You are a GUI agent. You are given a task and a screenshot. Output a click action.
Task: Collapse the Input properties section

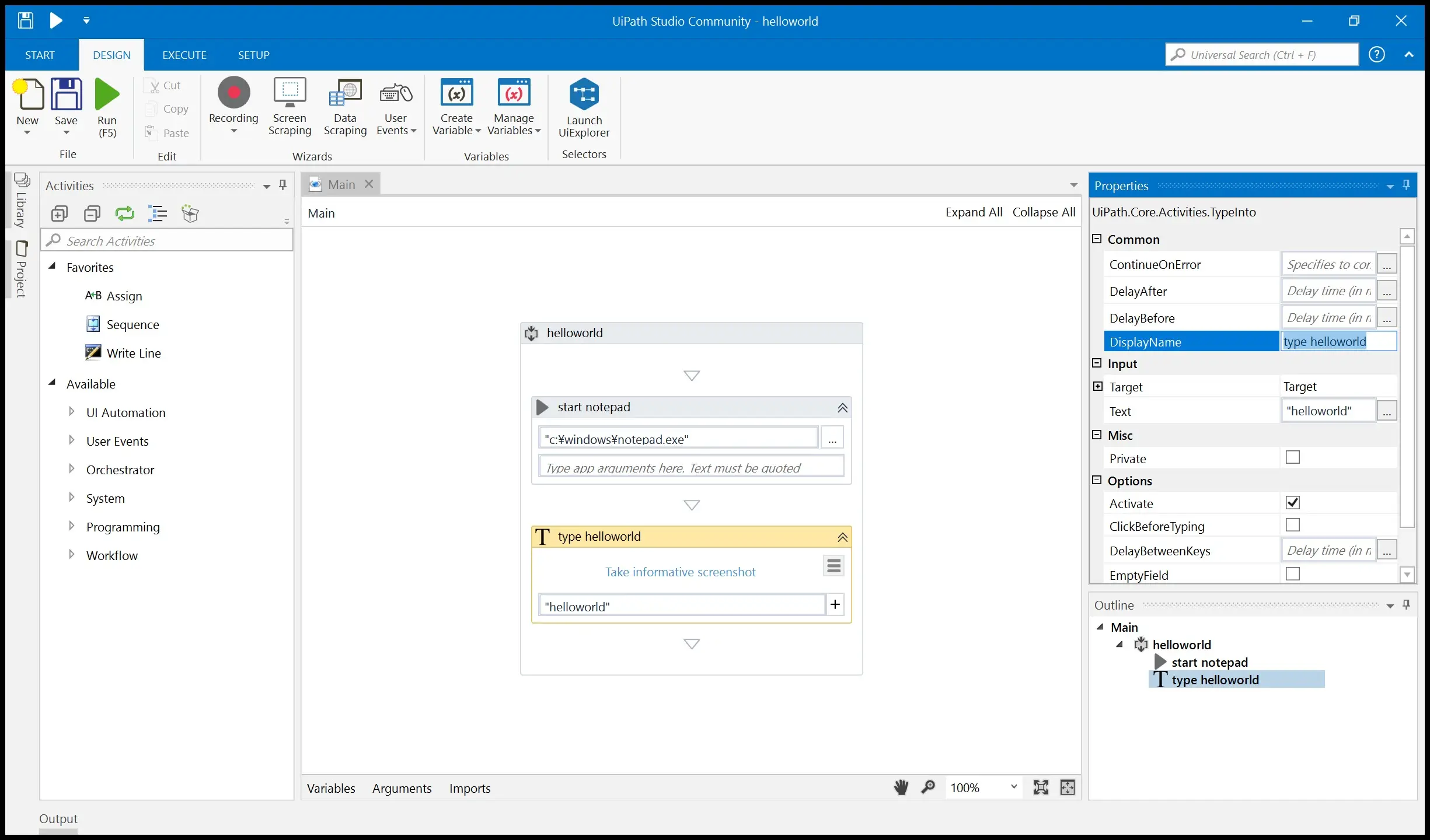click(x=1097, y=363)
